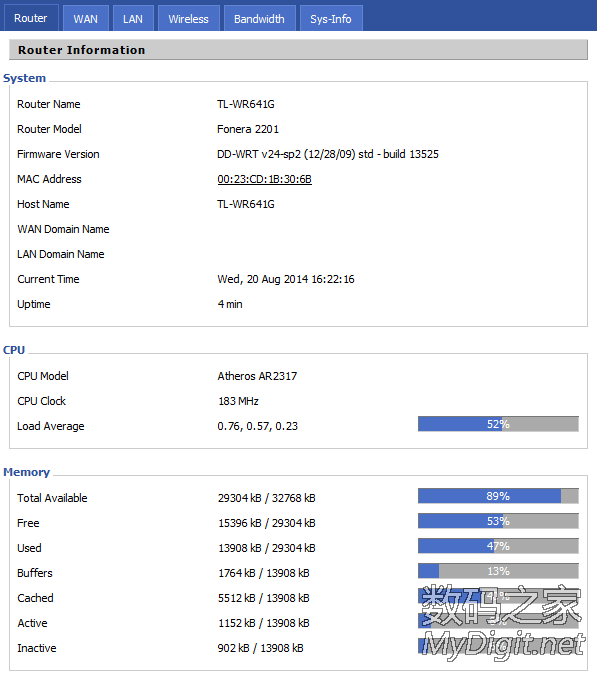Click the CPU section heading
597x683 pixels.
click(14, 350)
